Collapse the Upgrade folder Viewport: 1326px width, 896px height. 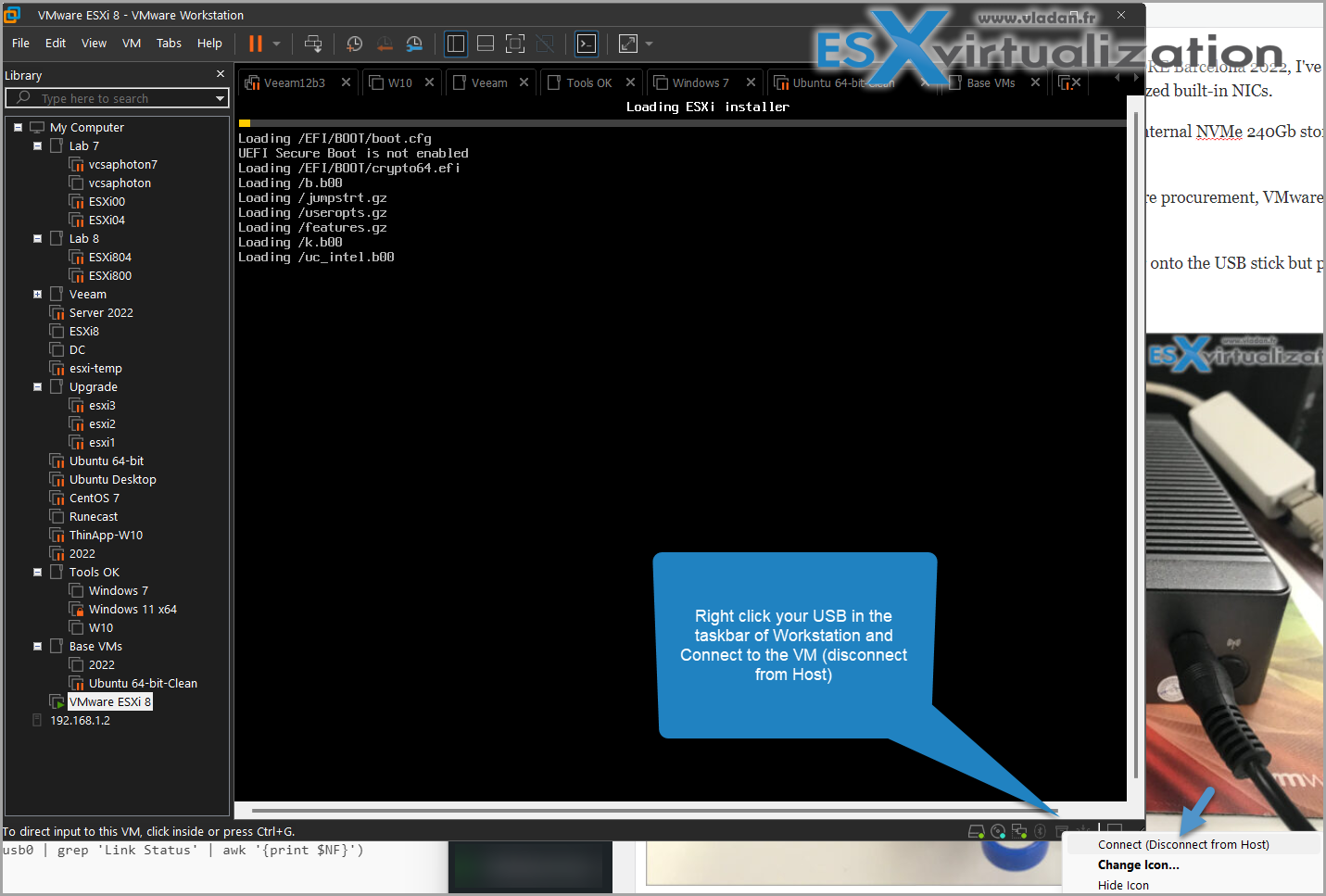click(x=37, y=387)
